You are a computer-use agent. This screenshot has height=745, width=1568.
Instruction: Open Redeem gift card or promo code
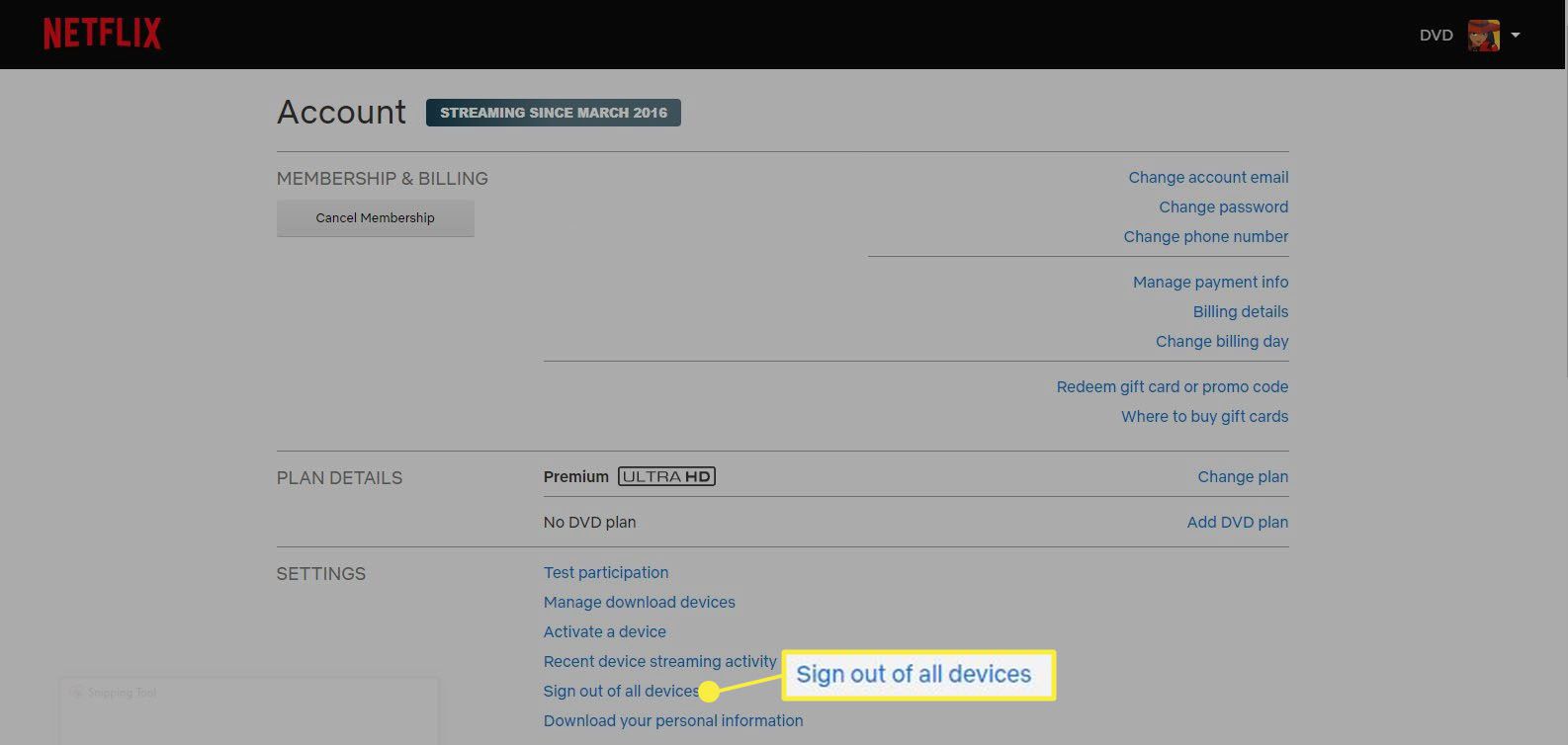point(1172,387)
